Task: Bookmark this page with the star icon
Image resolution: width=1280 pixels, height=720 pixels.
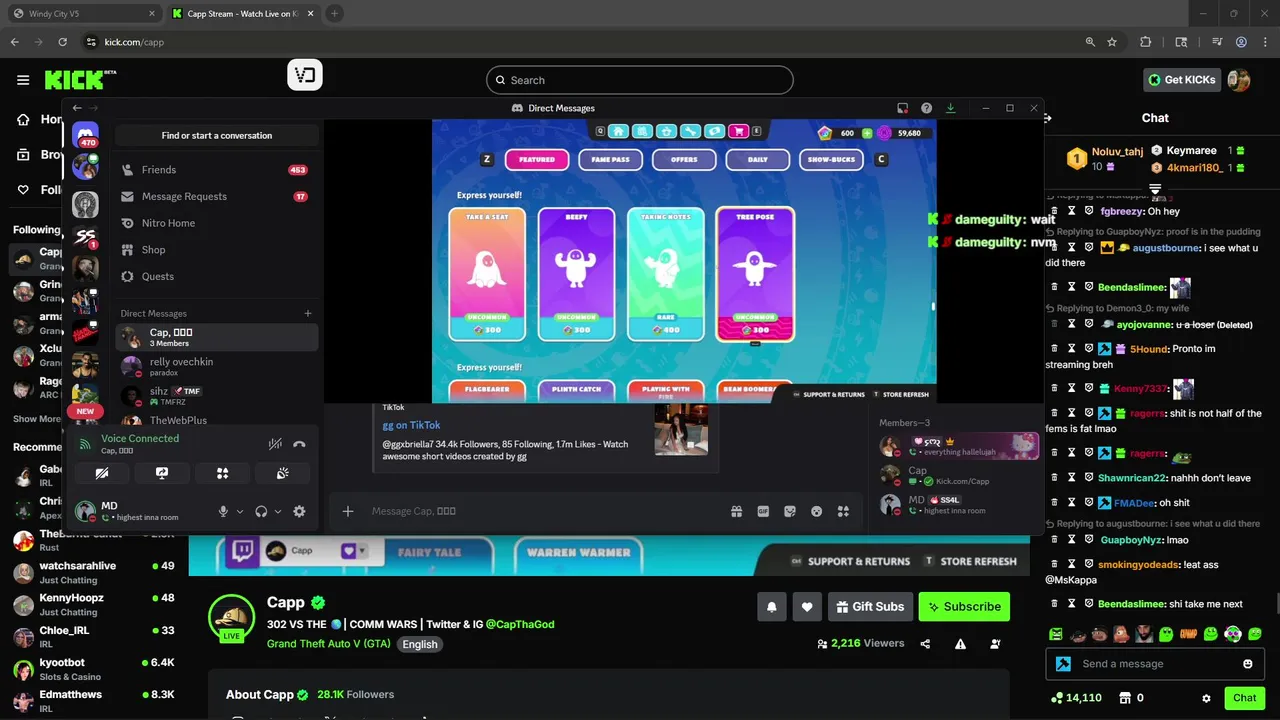Action: tap(1112, 42)
